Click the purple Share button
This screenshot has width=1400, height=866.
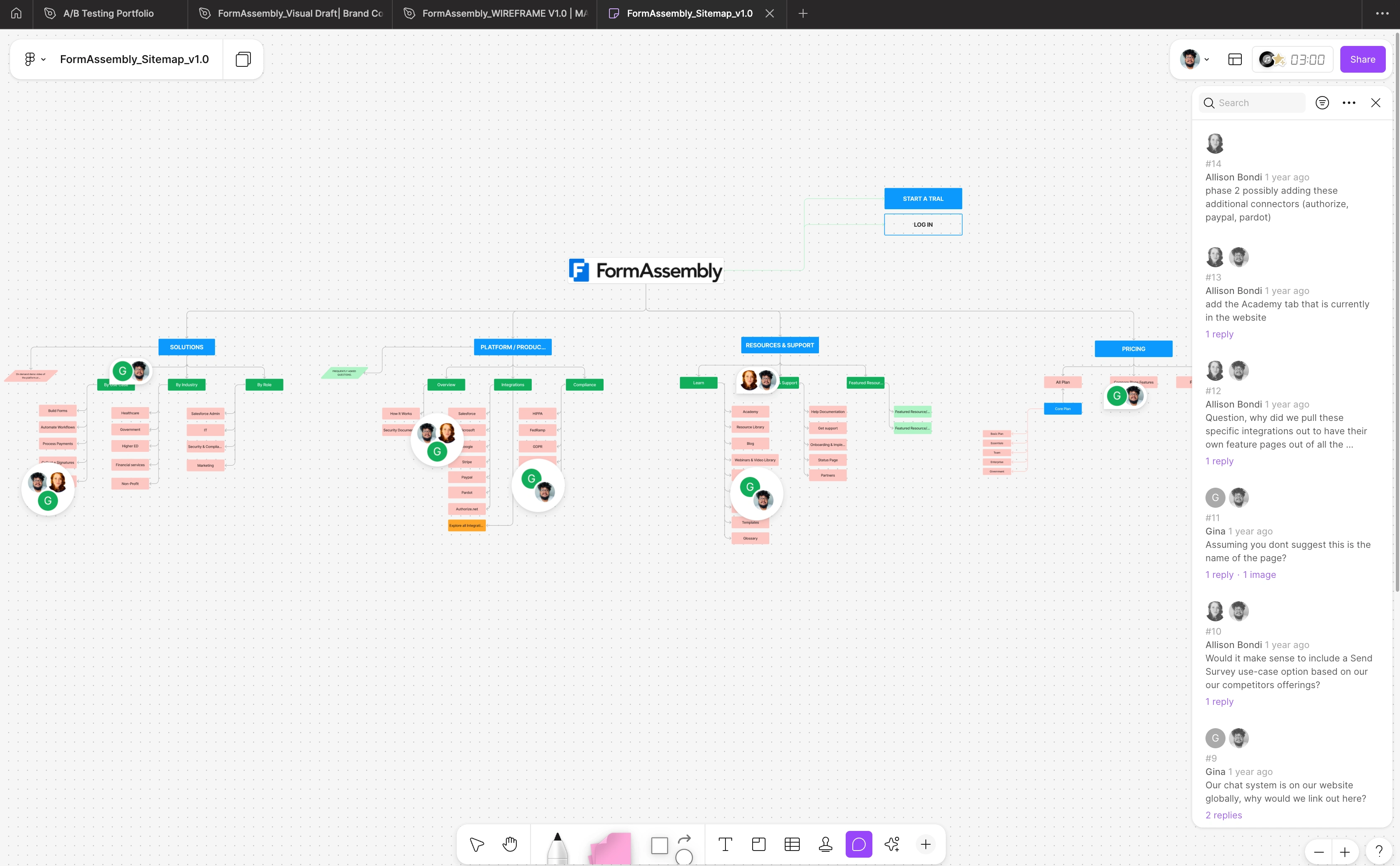[1362, 59]
